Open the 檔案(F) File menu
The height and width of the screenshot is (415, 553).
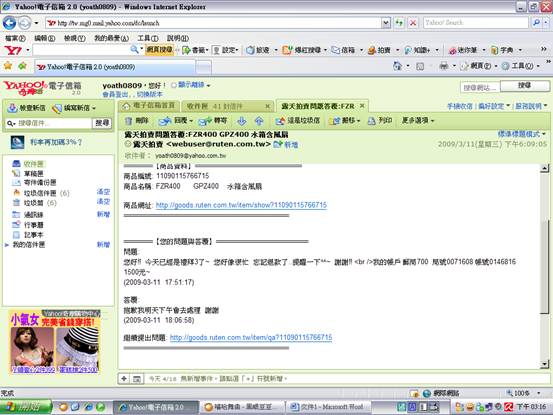(15, 38)
